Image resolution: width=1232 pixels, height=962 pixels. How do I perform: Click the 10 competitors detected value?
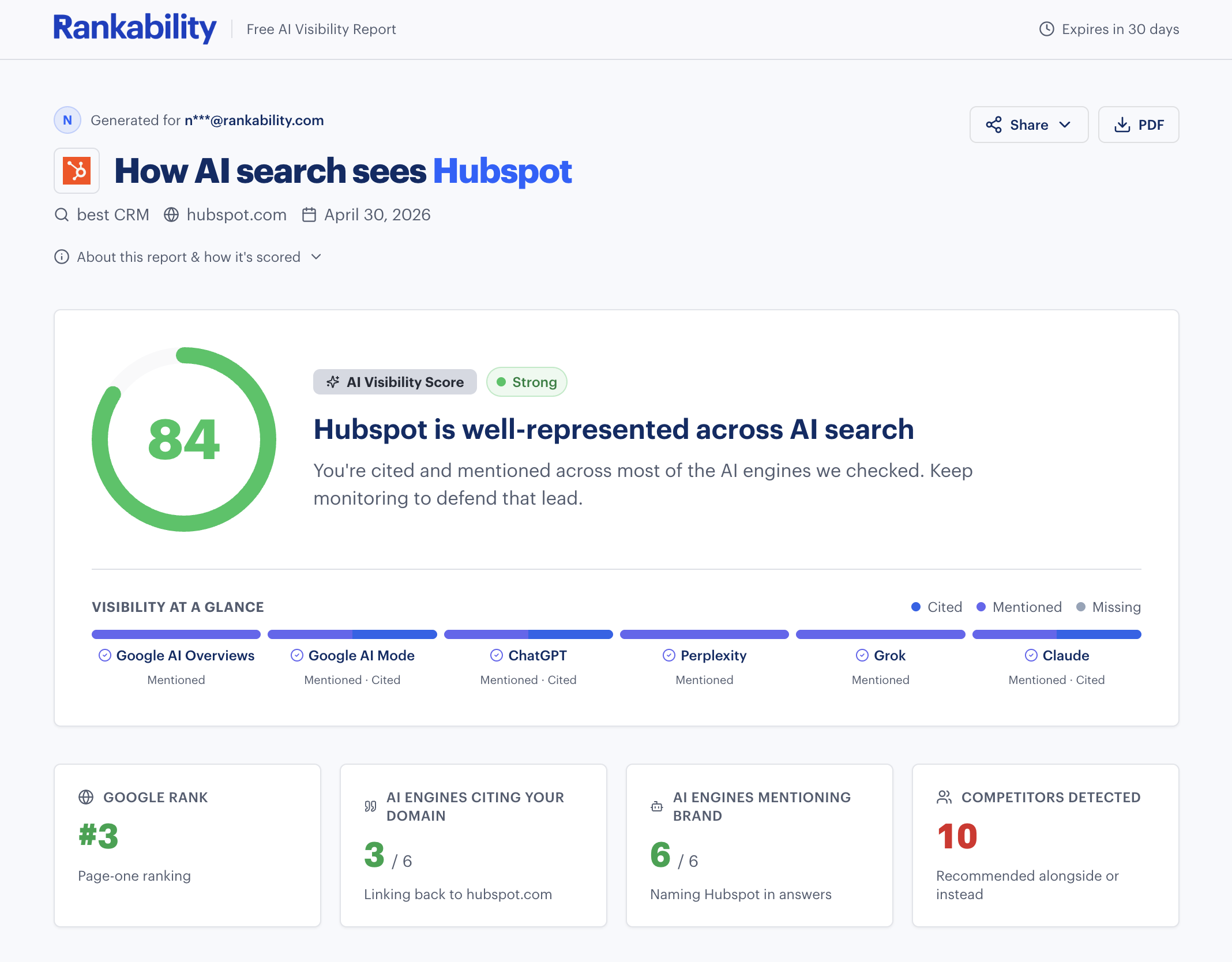pos(957,836)
